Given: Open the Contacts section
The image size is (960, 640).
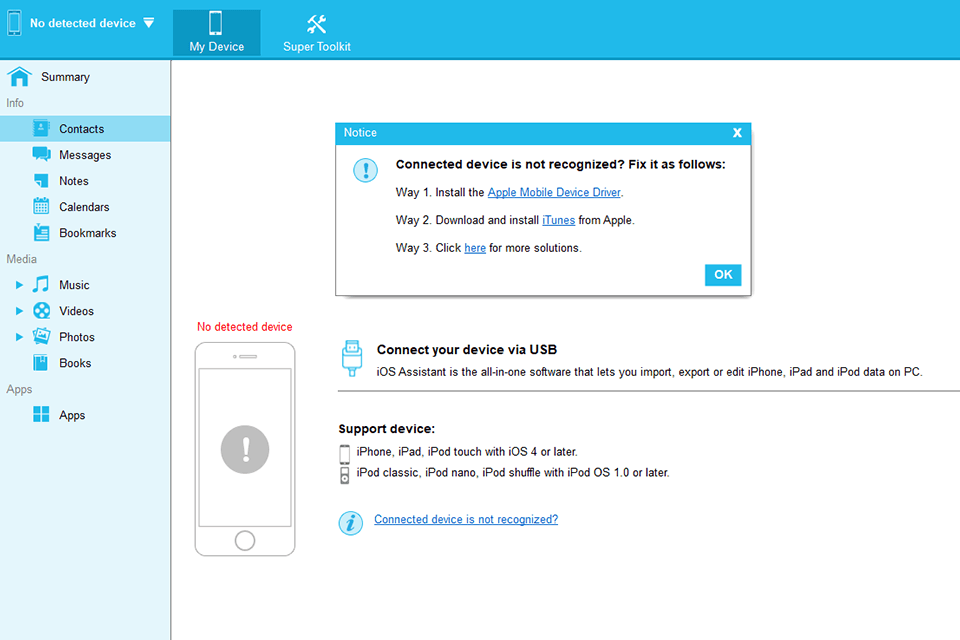Looking at the screenshot, I should coord(78,128).
